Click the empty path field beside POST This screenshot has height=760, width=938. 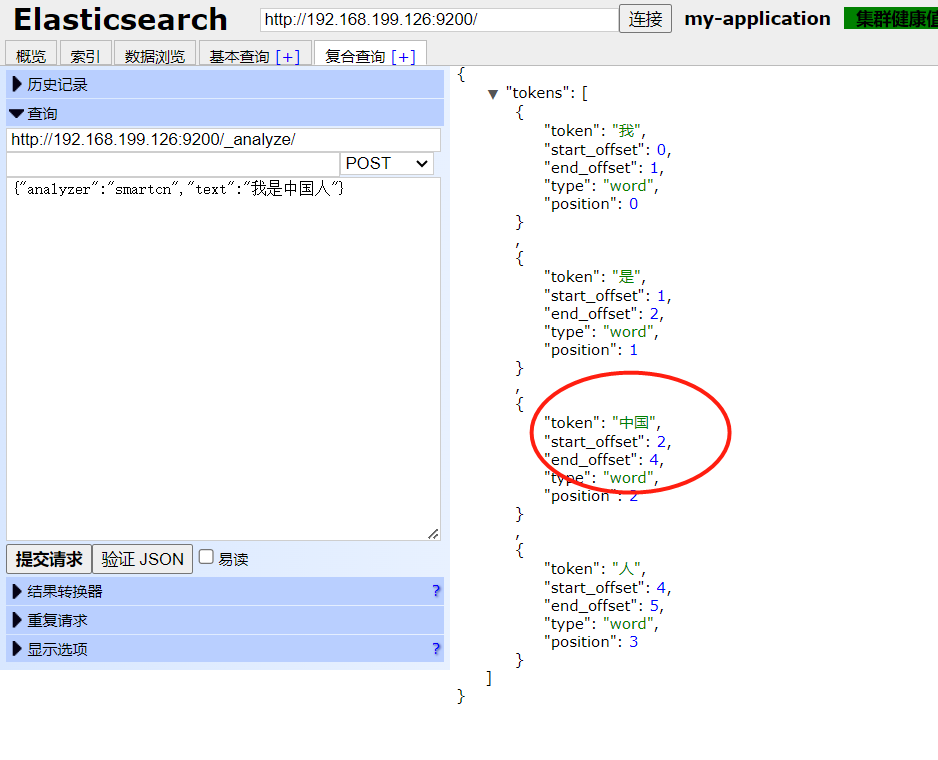173,163
